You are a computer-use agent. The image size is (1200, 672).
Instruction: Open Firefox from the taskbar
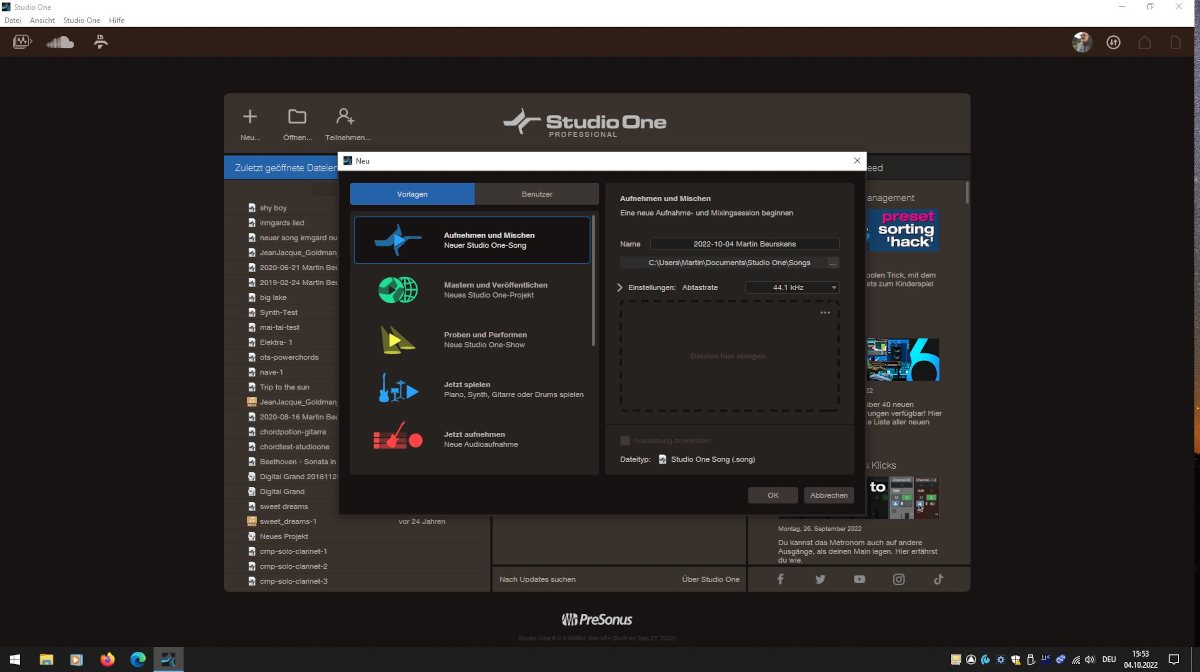107,659
